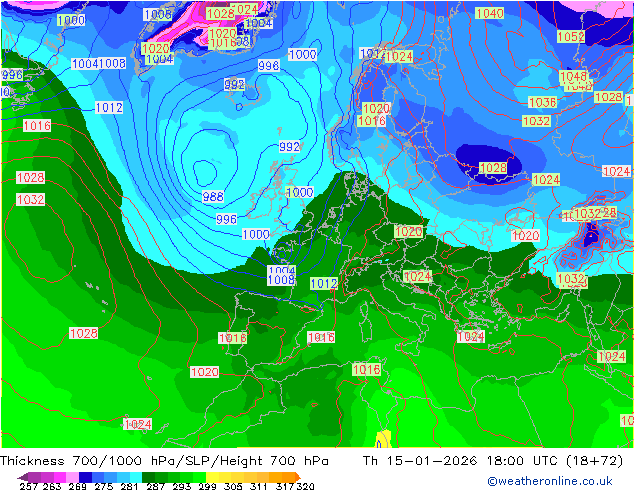634x490 pixels.
Task: Click the forecast time 'Th 15-01-2026 18:00 UTC (18+72)'
Action: [x=492, y=461]
